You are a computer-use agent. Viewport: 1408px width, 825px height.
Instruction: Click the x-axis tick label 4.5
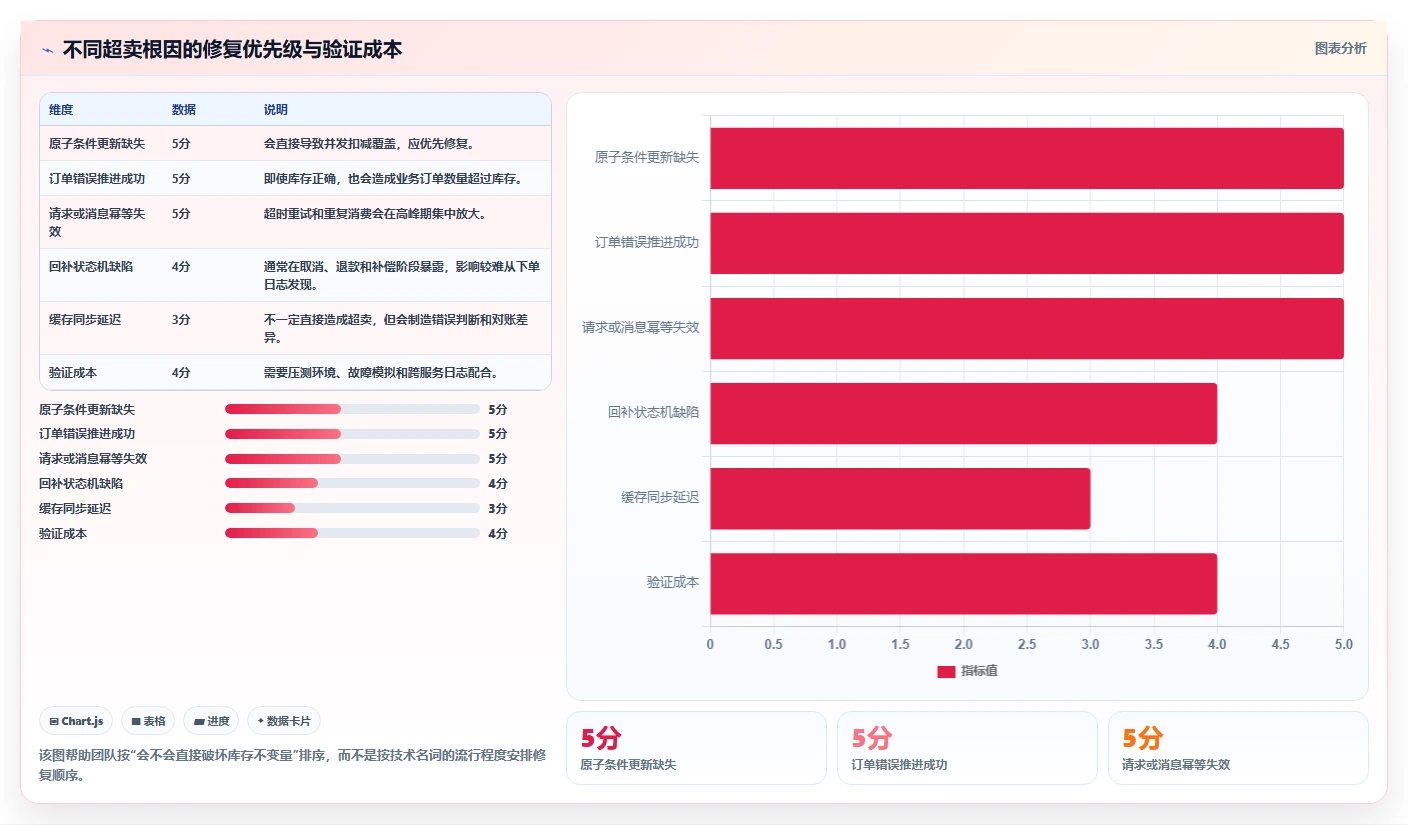[1280, 645]
